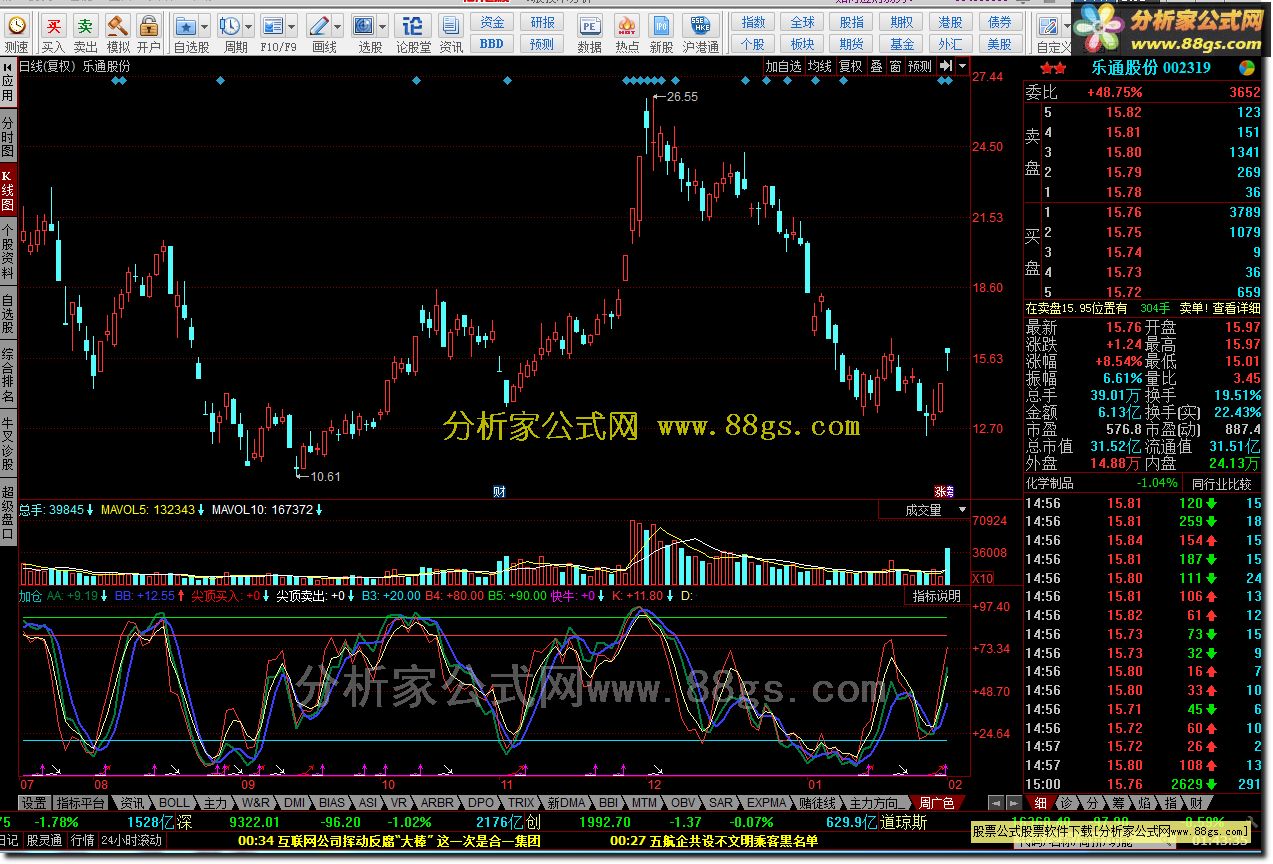Screen dimensions: 1273x864
Task: Click the 开户 open account icon
Action: tap(148, 28)
